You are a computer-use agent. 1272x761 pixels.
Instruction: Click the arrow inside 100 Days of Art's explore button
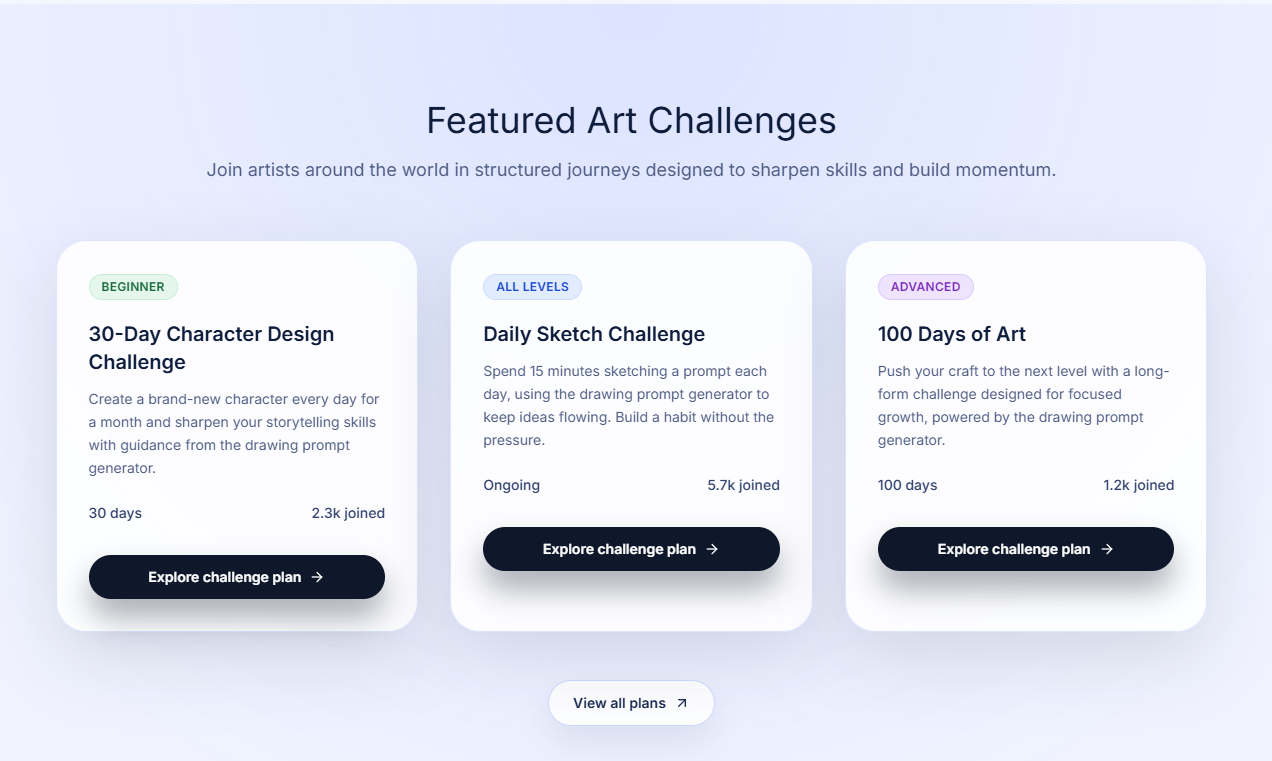1107,549
